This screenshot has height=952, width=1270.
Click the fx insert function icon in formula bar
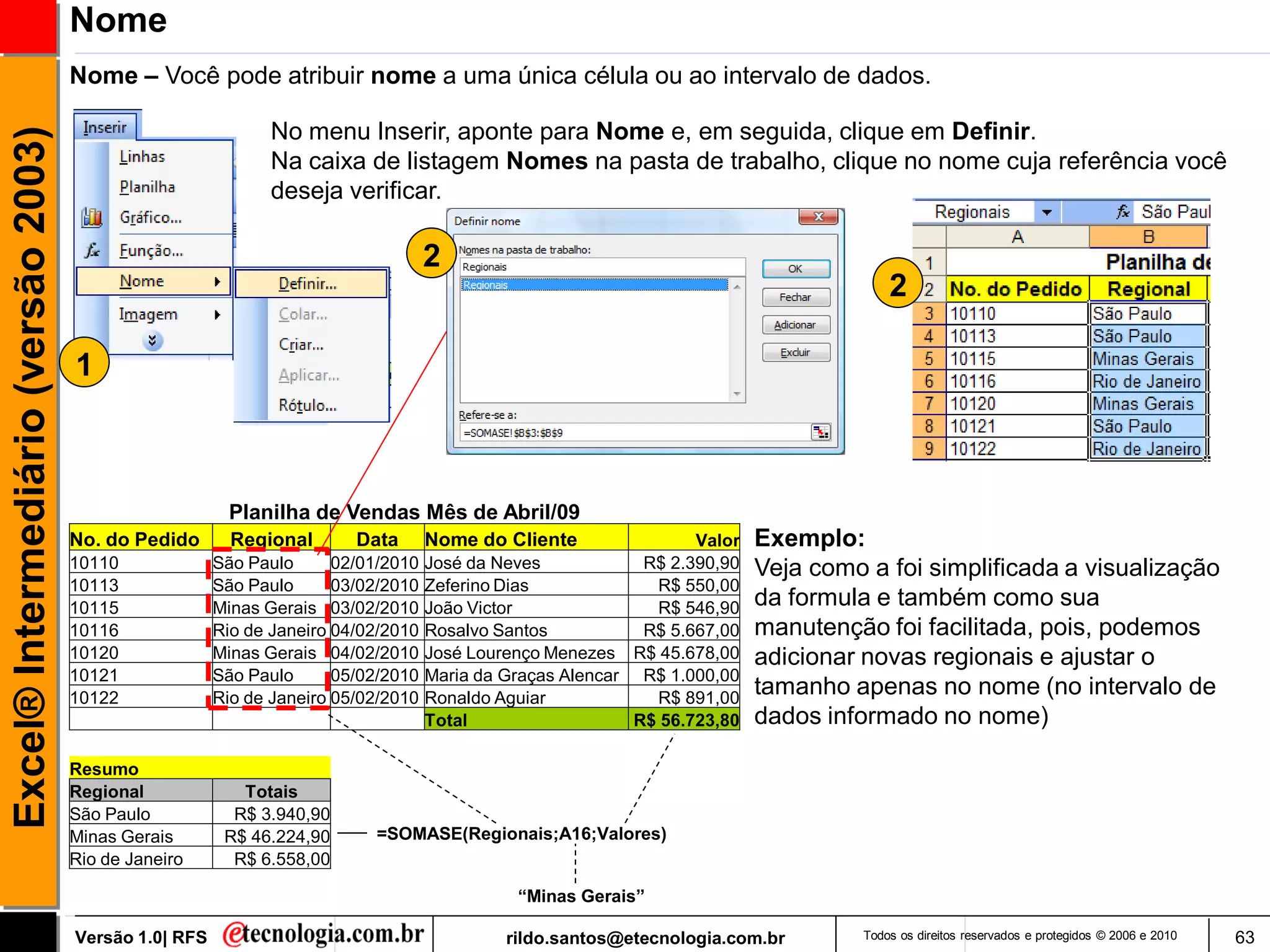pos(1122,212)
